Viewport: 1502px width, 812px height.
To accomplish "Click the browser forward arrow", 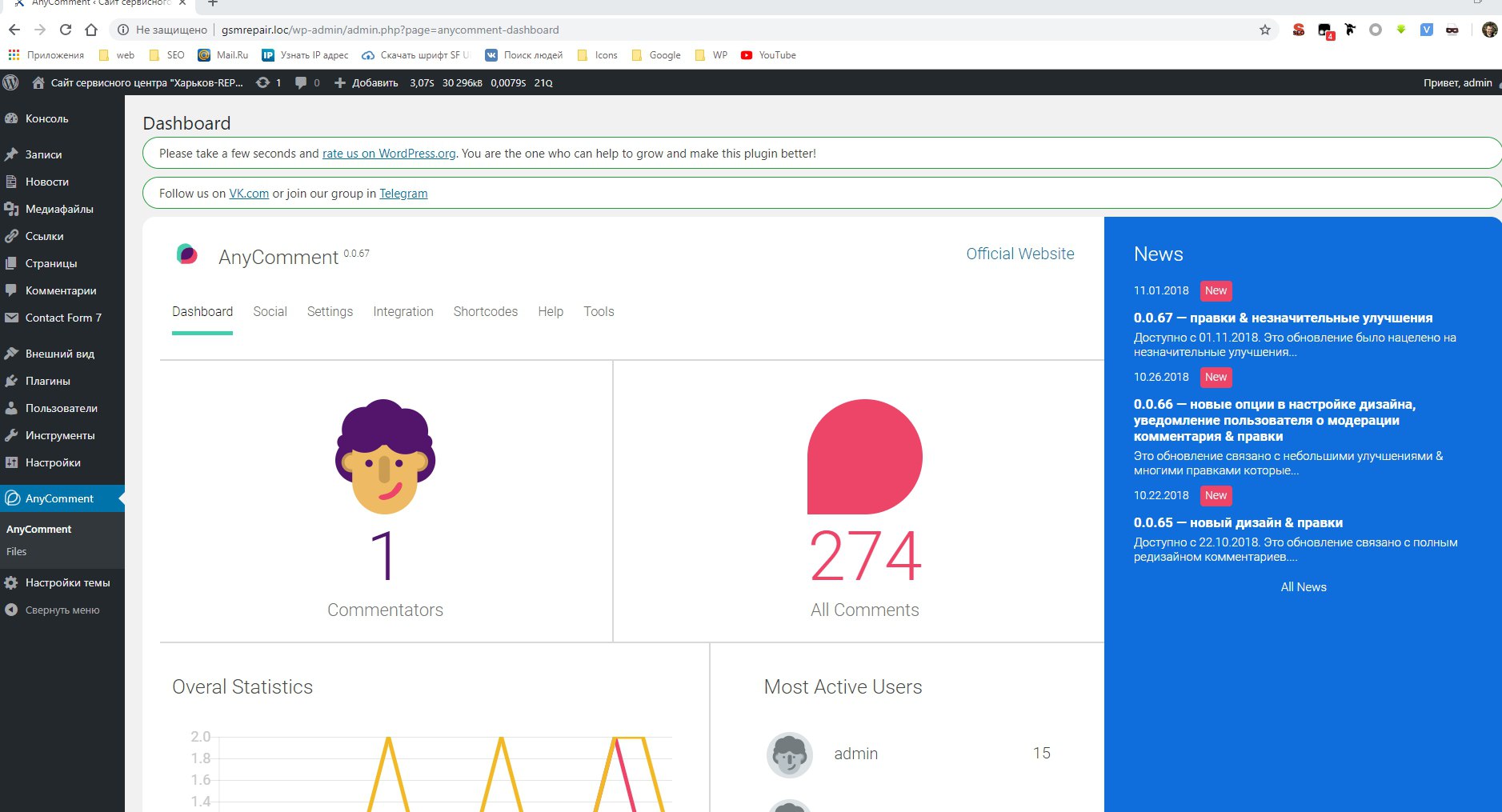I will pos(40,30).
